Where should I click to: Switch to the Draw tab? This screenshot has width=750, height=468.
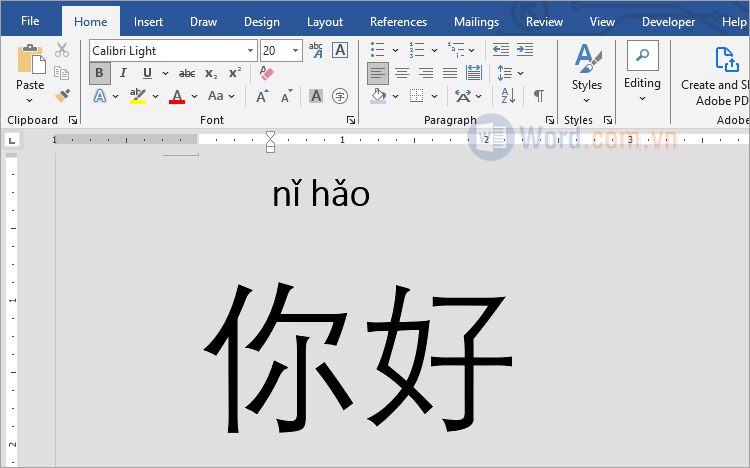click(203, 22)
